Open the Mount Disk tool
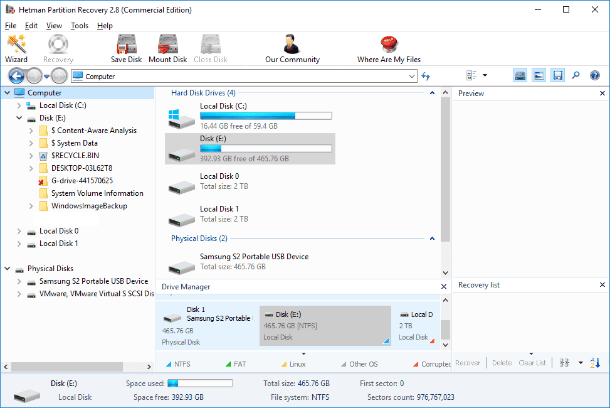Screen dimensions: 610x408 168,49
